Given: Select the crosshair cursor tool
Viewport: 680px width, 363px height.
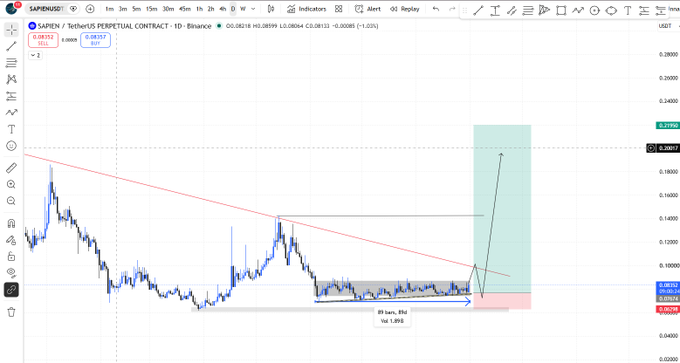Looking at the screenshot, I should click(11, 30).
